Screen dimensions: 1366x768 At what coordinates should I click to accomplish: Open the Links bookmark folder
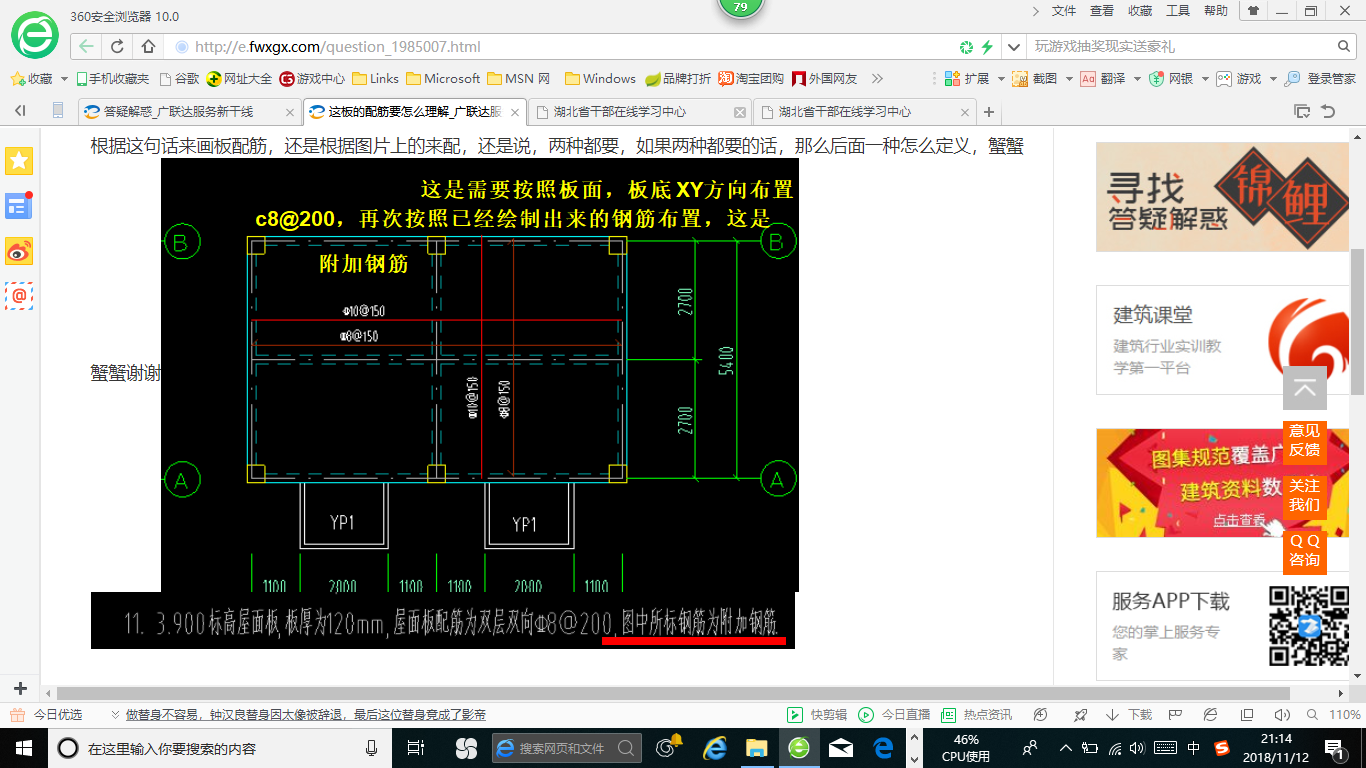[x=375, y=78]
